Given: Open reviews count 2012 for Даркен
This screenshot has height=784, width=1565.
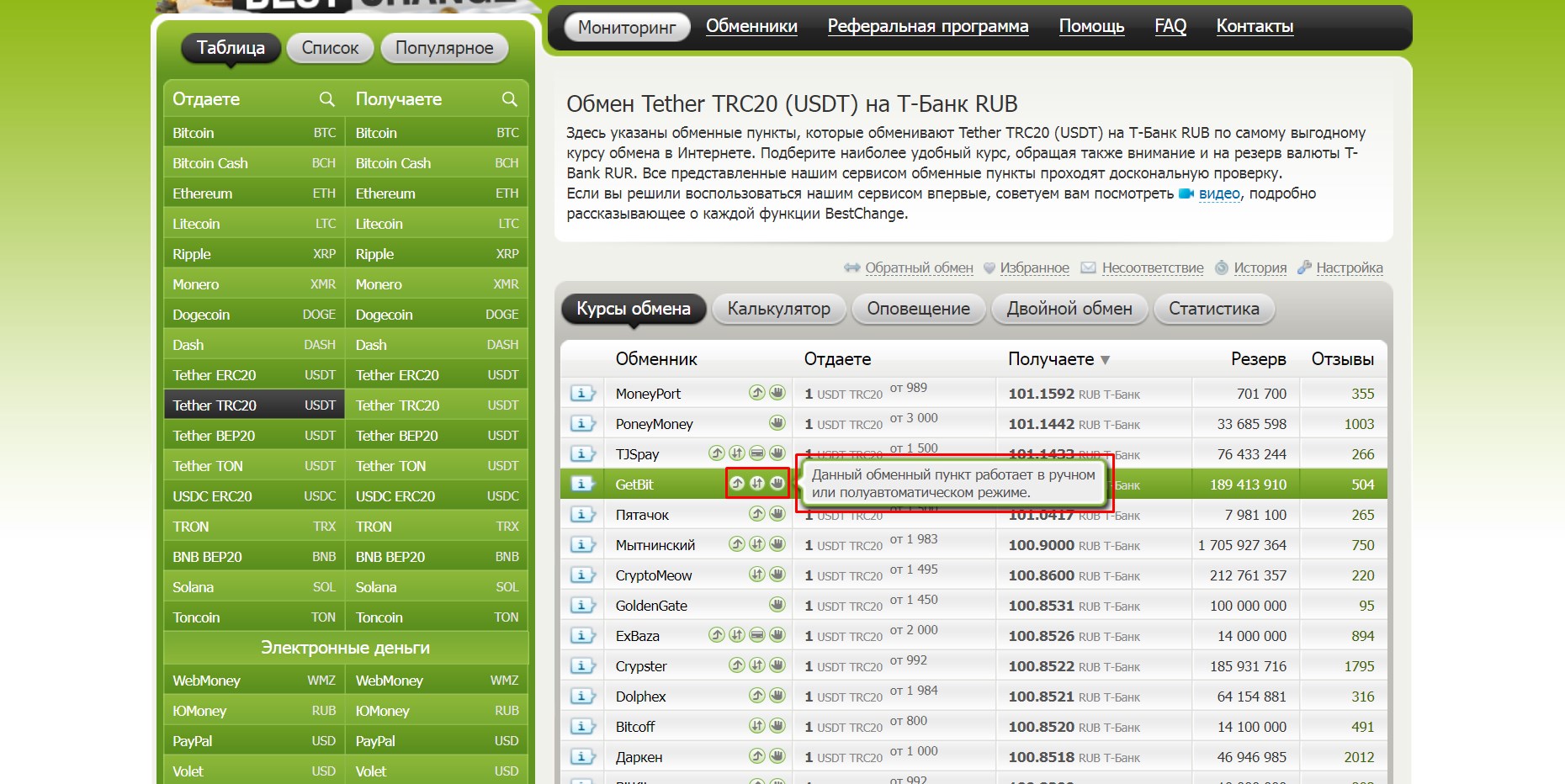Looking at the screenshot, I should coord(1359,757).
